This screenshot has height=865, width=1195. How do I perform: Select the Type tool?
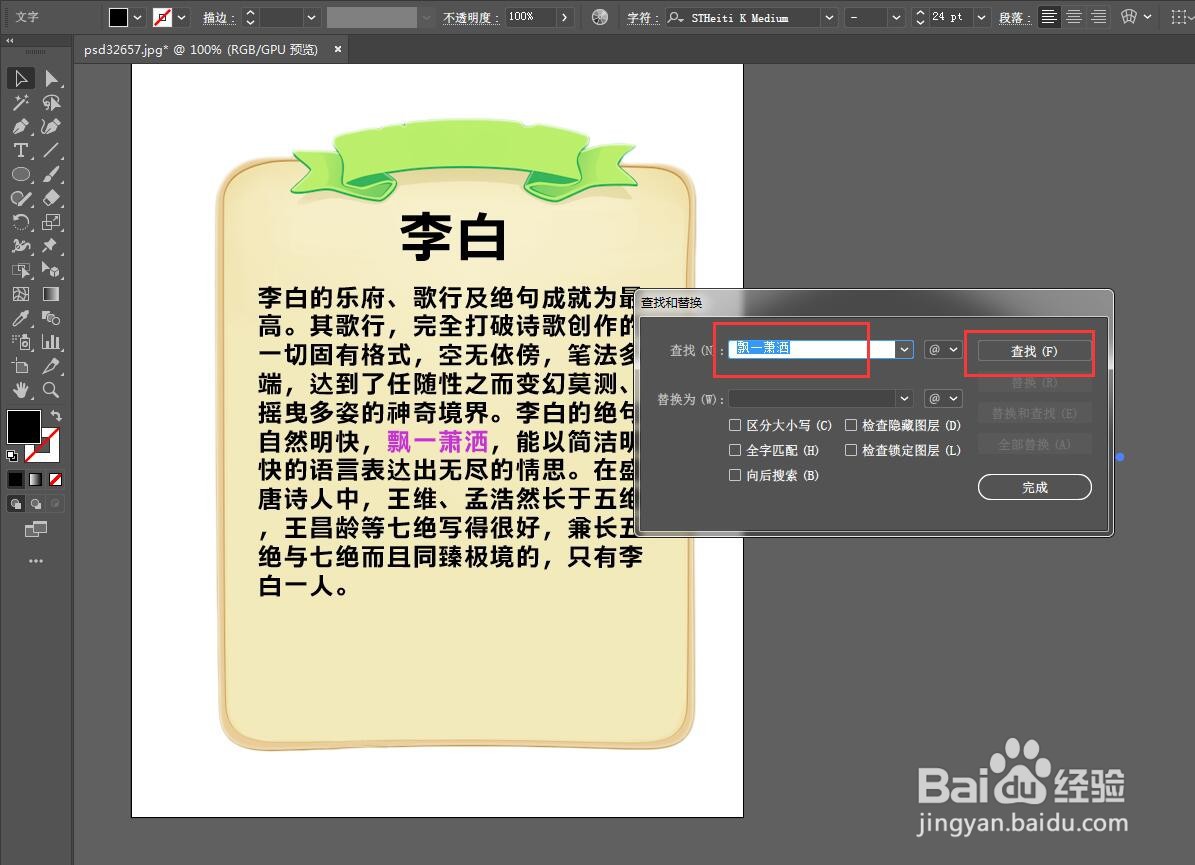click(x=19, y=152)
